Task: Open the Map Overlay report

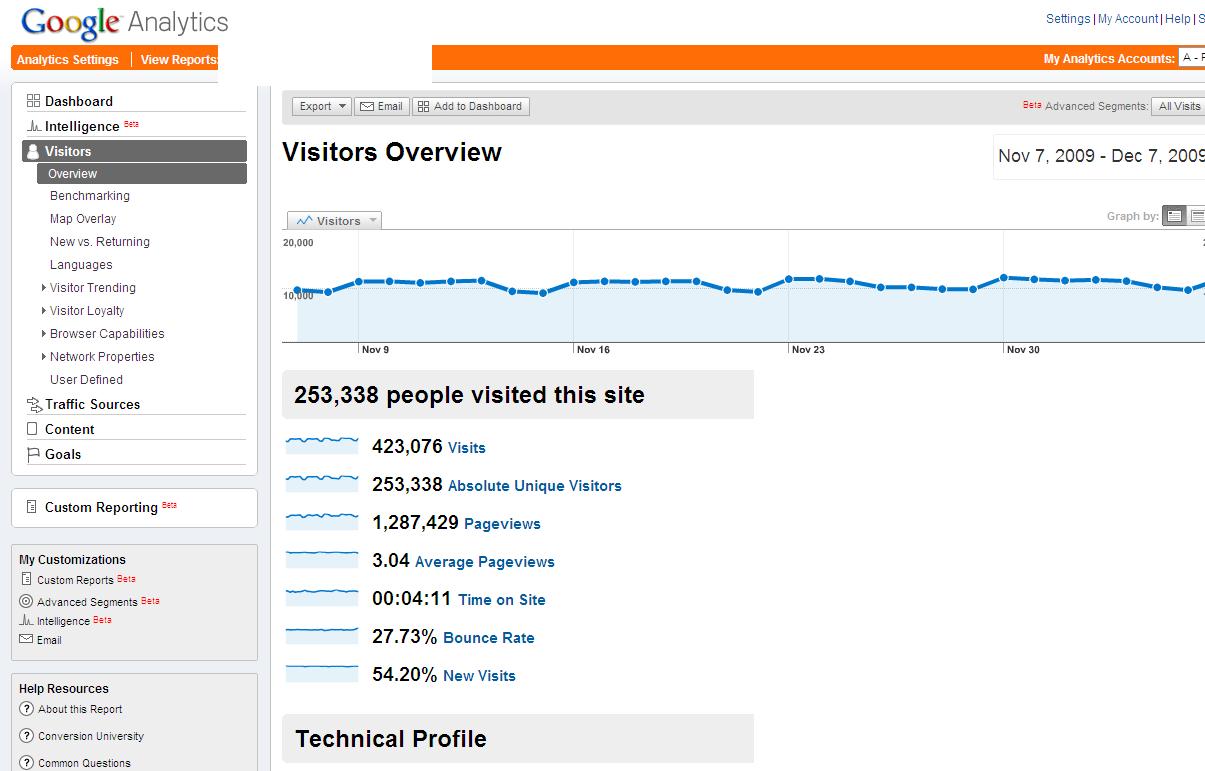Action: [83, 219]
